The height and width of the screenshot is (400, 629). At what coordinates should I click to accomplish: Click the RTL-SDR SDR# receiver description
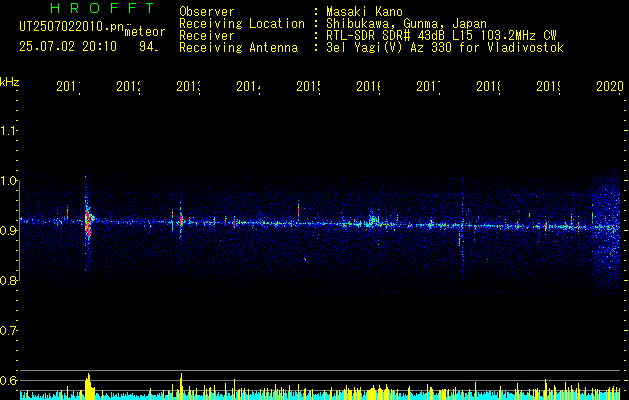coord(441,36)
